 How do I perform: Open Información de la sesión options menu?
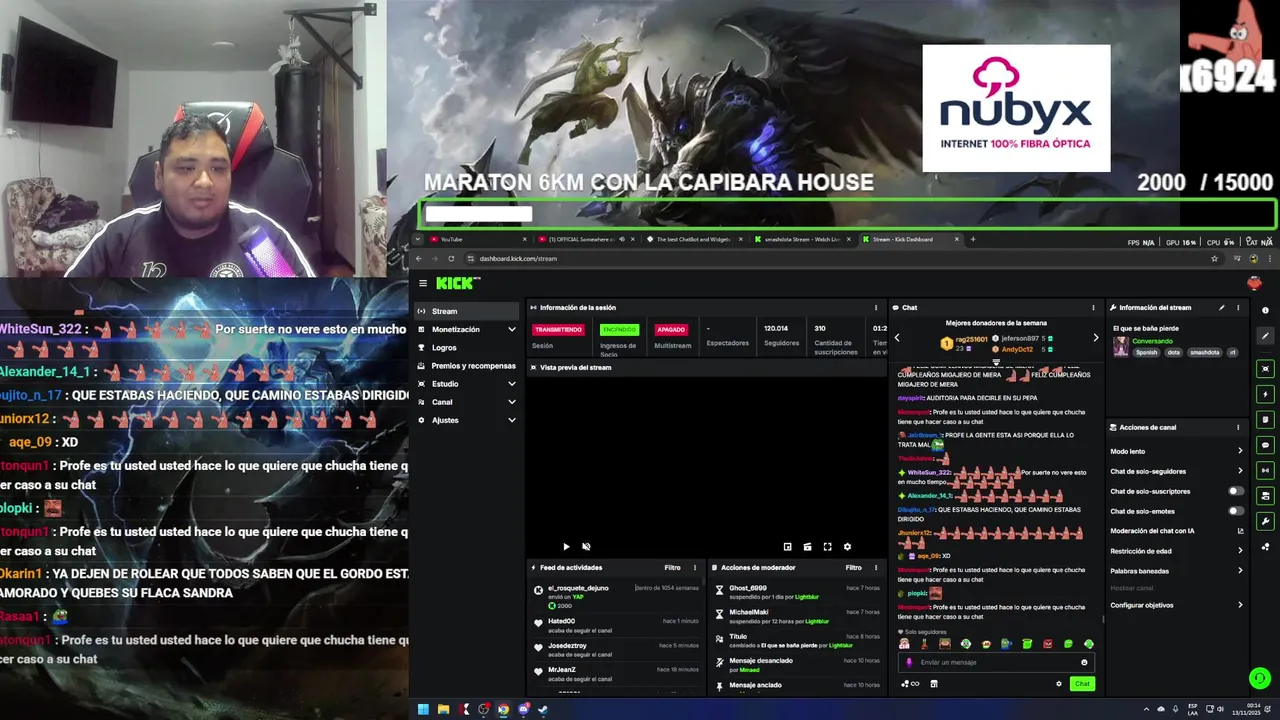coord(876,308)
